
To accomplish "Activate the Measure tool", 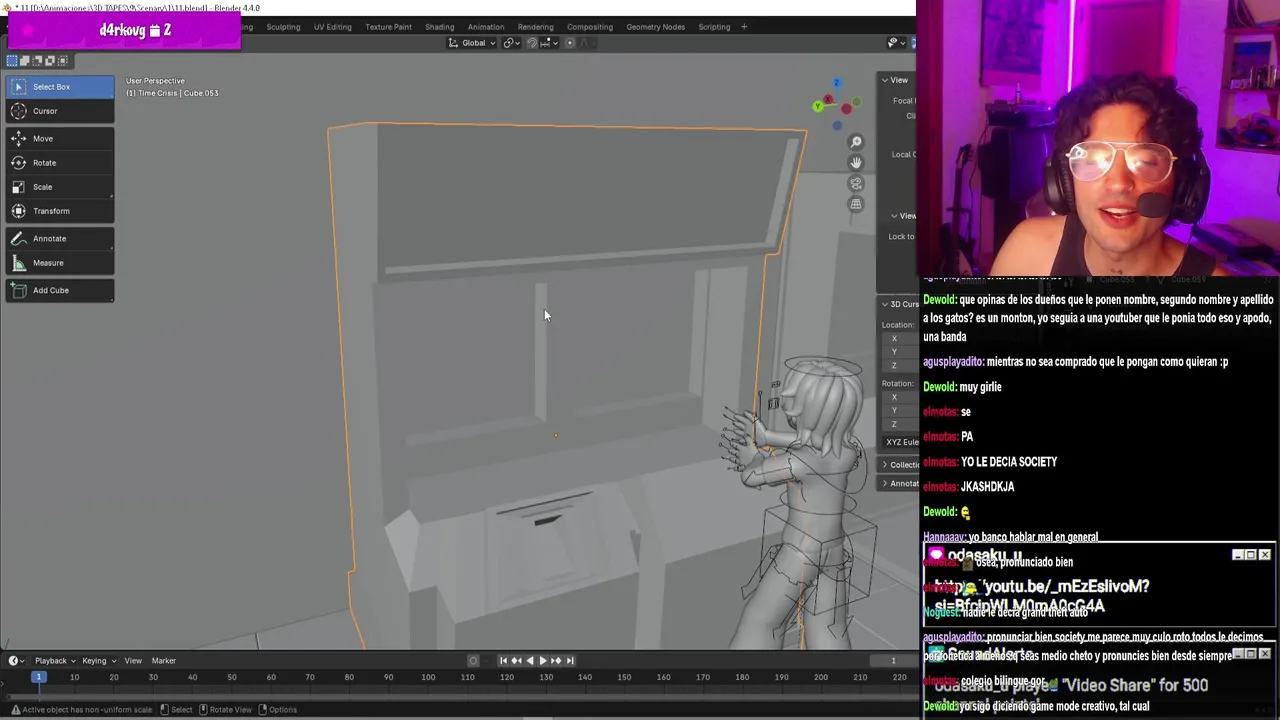I will tap(60, 263).
